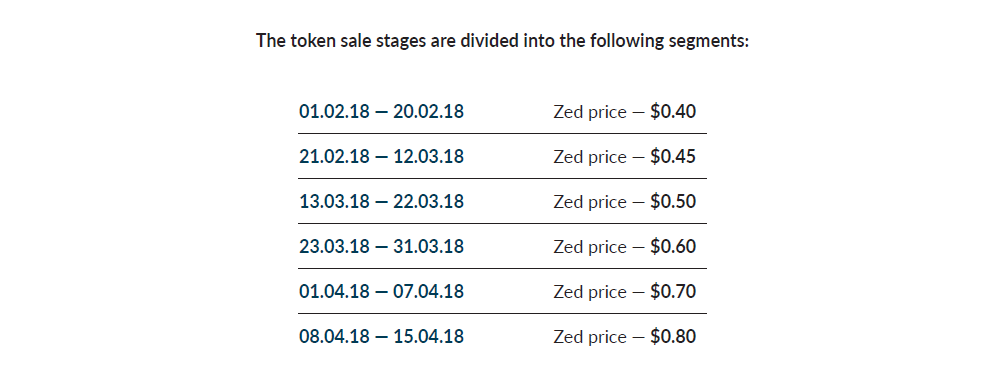
Task: Select date range 13.03.18 — 22.03.18
Action: click(x=381, y=202)
